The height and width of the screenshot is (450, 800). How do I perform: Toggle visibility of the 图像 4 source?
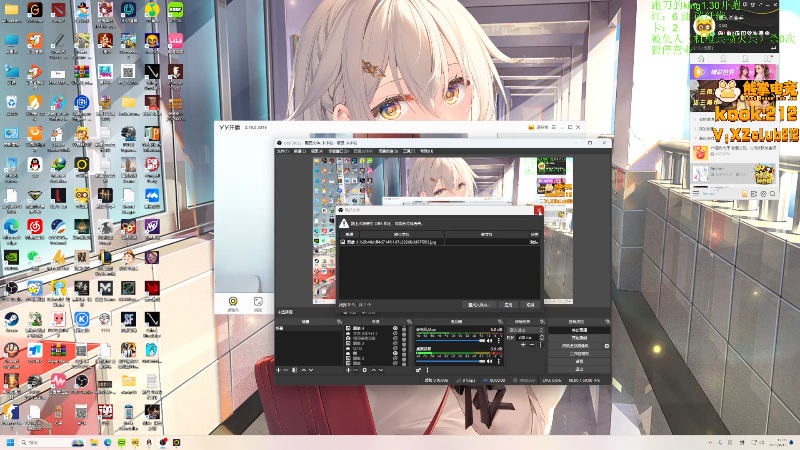point(395,328)
